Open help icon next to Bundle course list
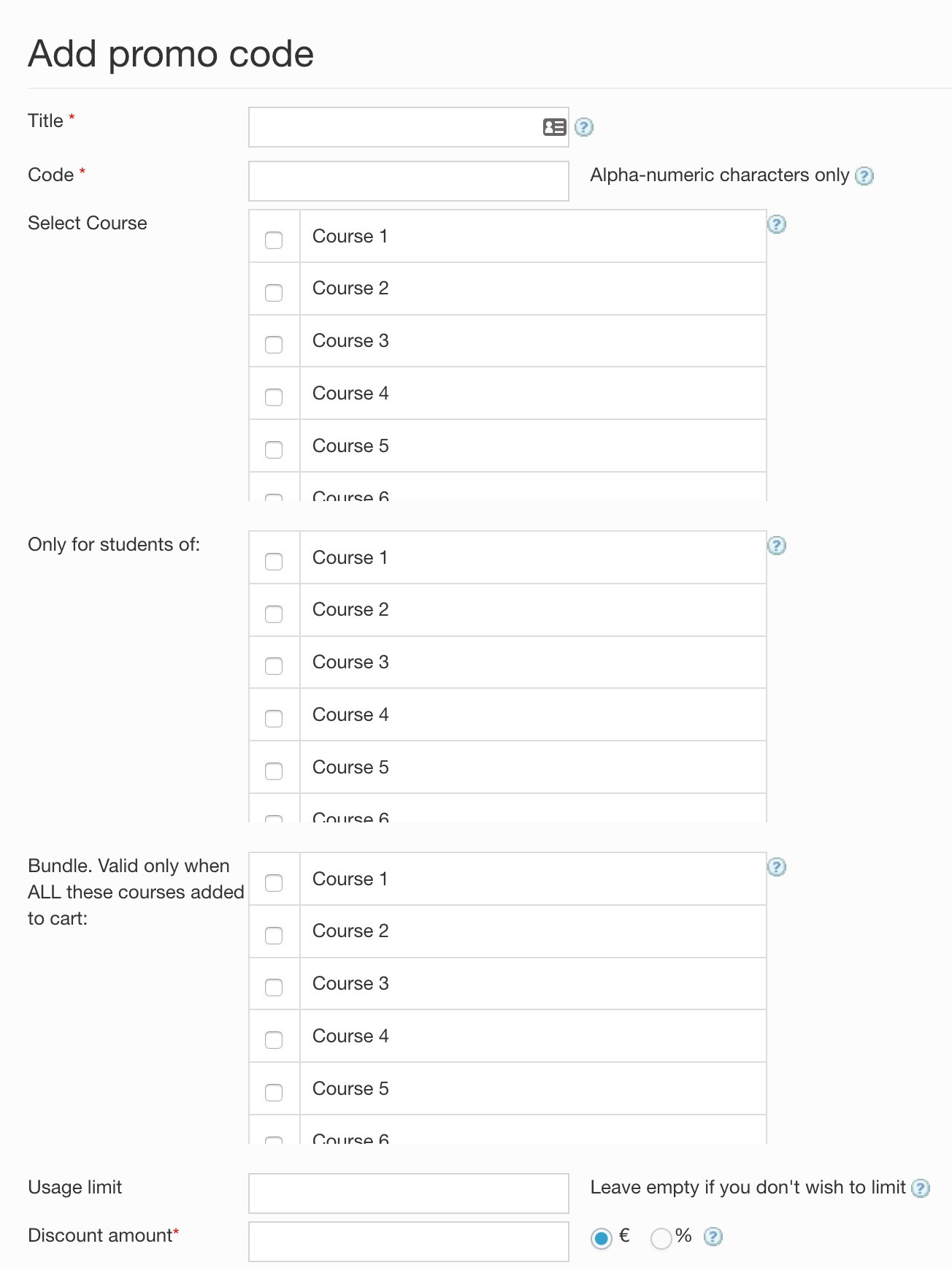Screen dimensions: 952x1268 [776, 867]
